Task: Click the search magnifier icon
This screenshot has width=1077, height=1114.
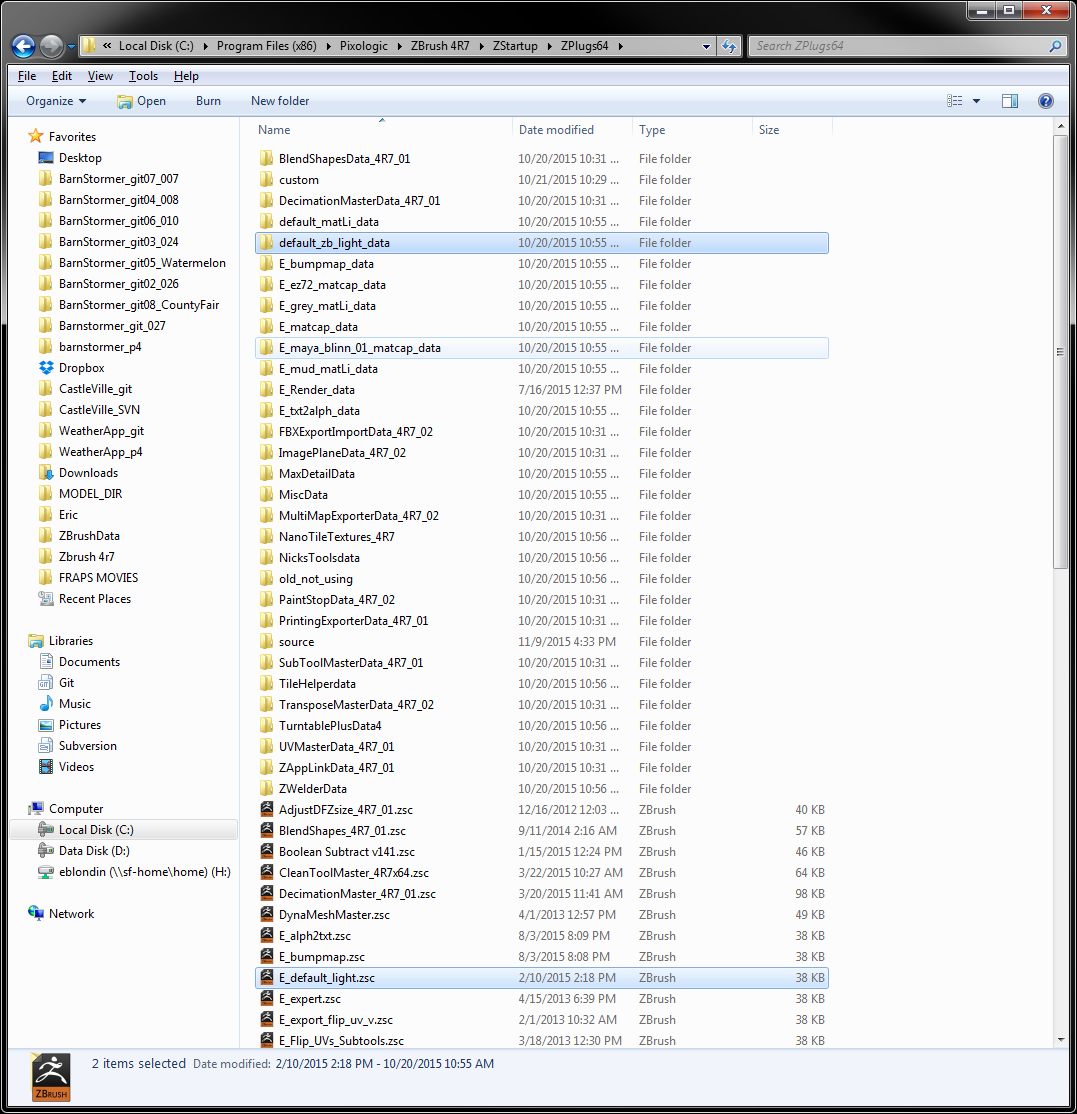Action: click(x=1056, y=46)
